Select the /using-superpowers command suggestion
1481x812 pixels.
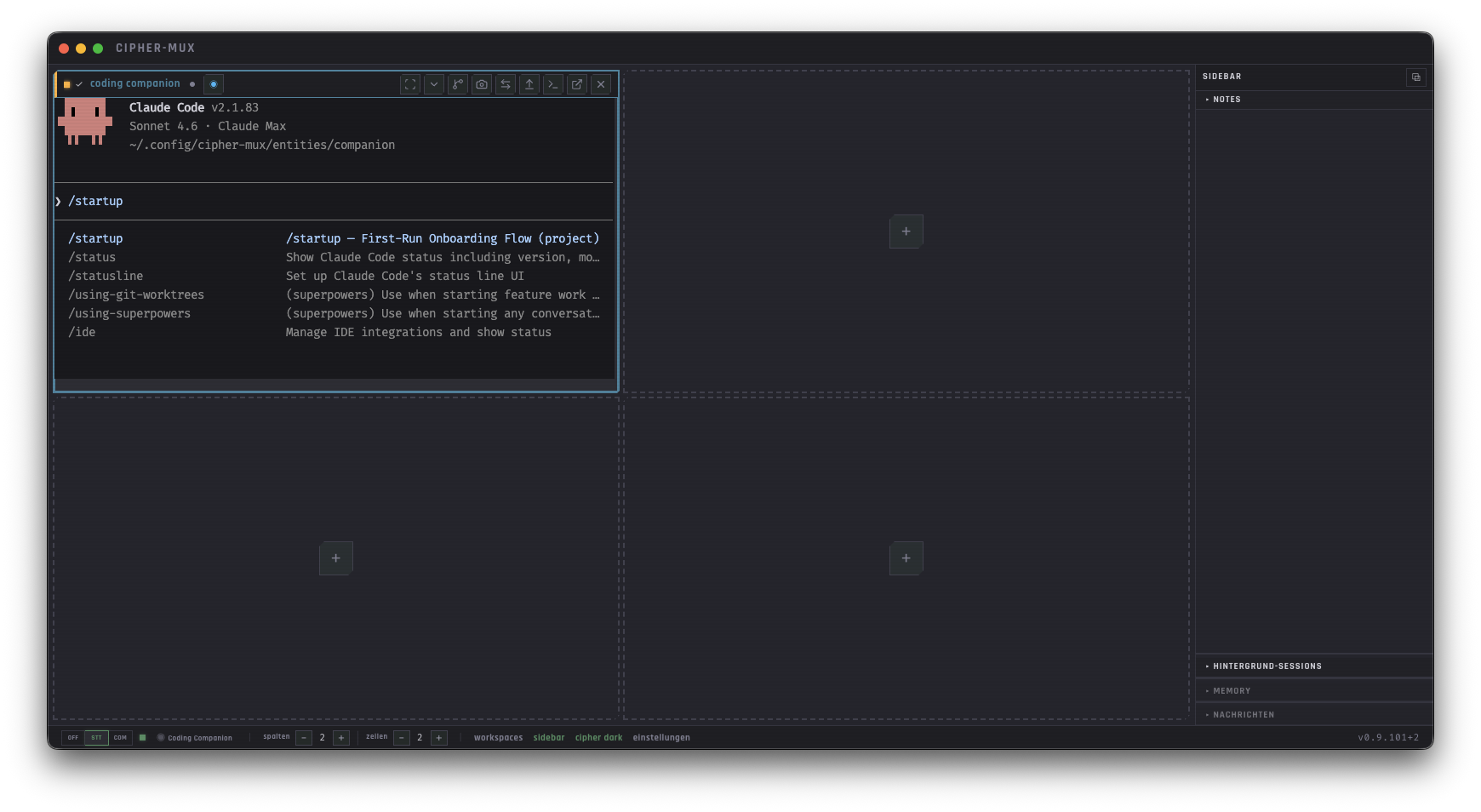[334, 313]
